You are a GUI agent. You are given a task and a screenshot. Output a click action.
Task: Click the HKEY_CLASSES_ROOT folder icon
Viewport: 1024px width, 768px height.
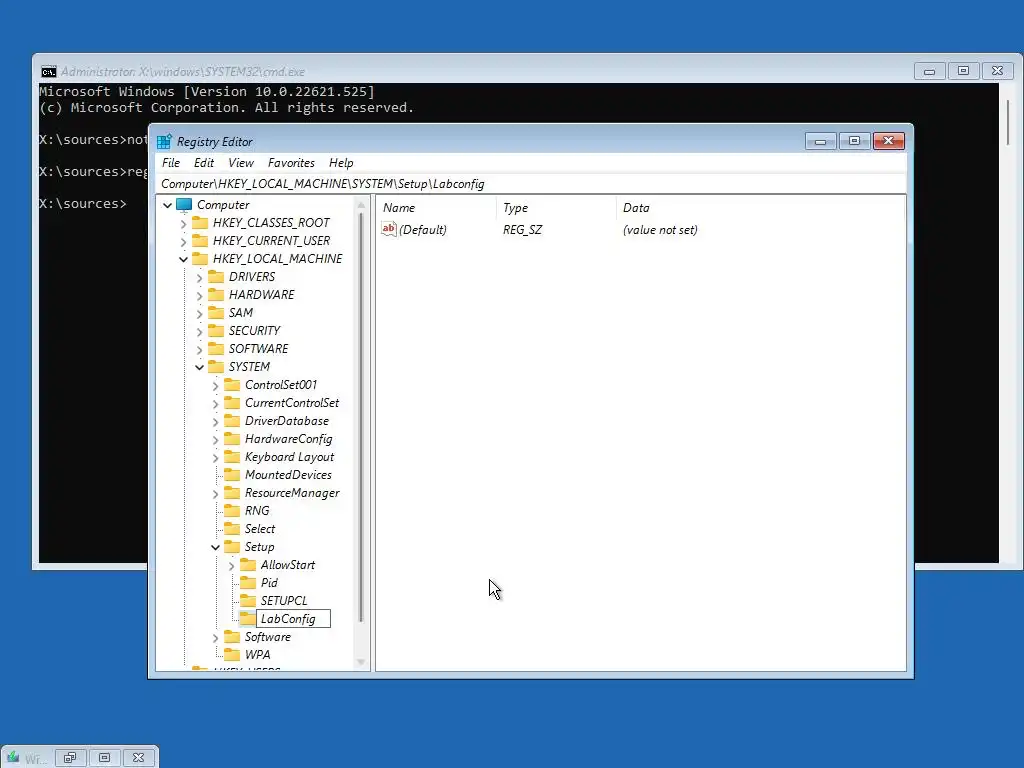pyautogui.click(x=200, y=223)
